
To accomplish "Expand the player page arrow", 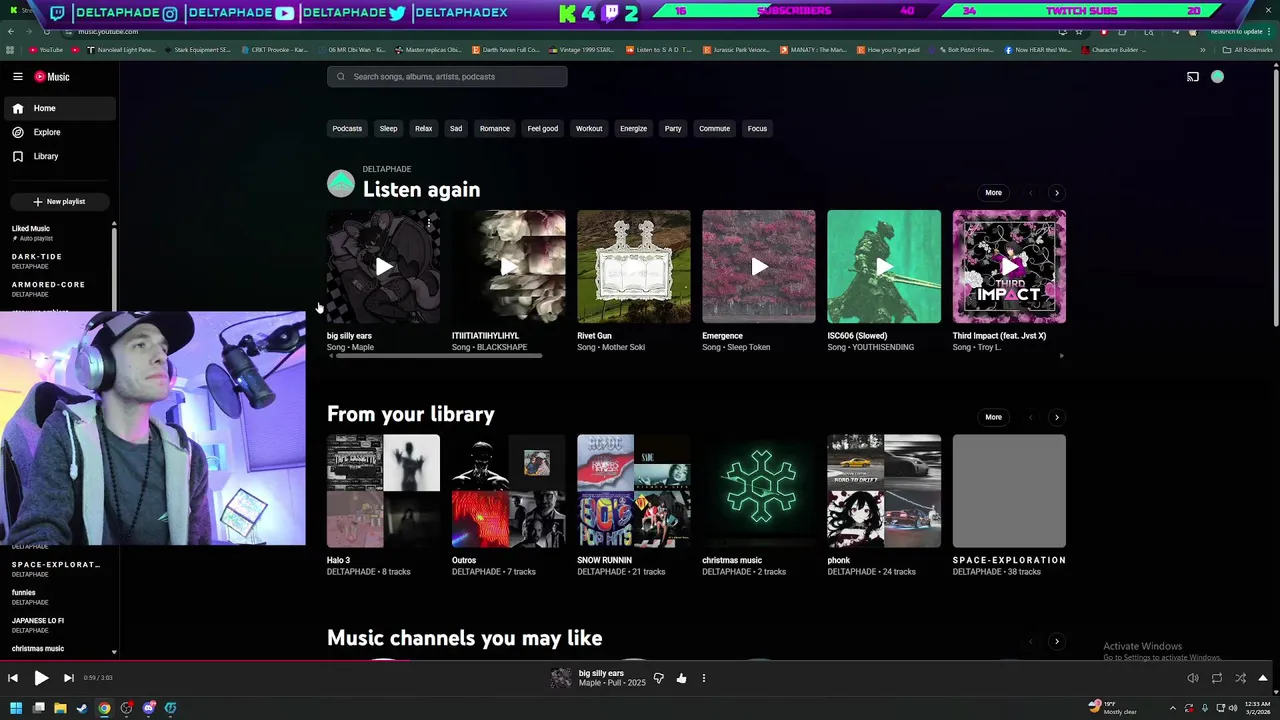I will pos(1263,678).
